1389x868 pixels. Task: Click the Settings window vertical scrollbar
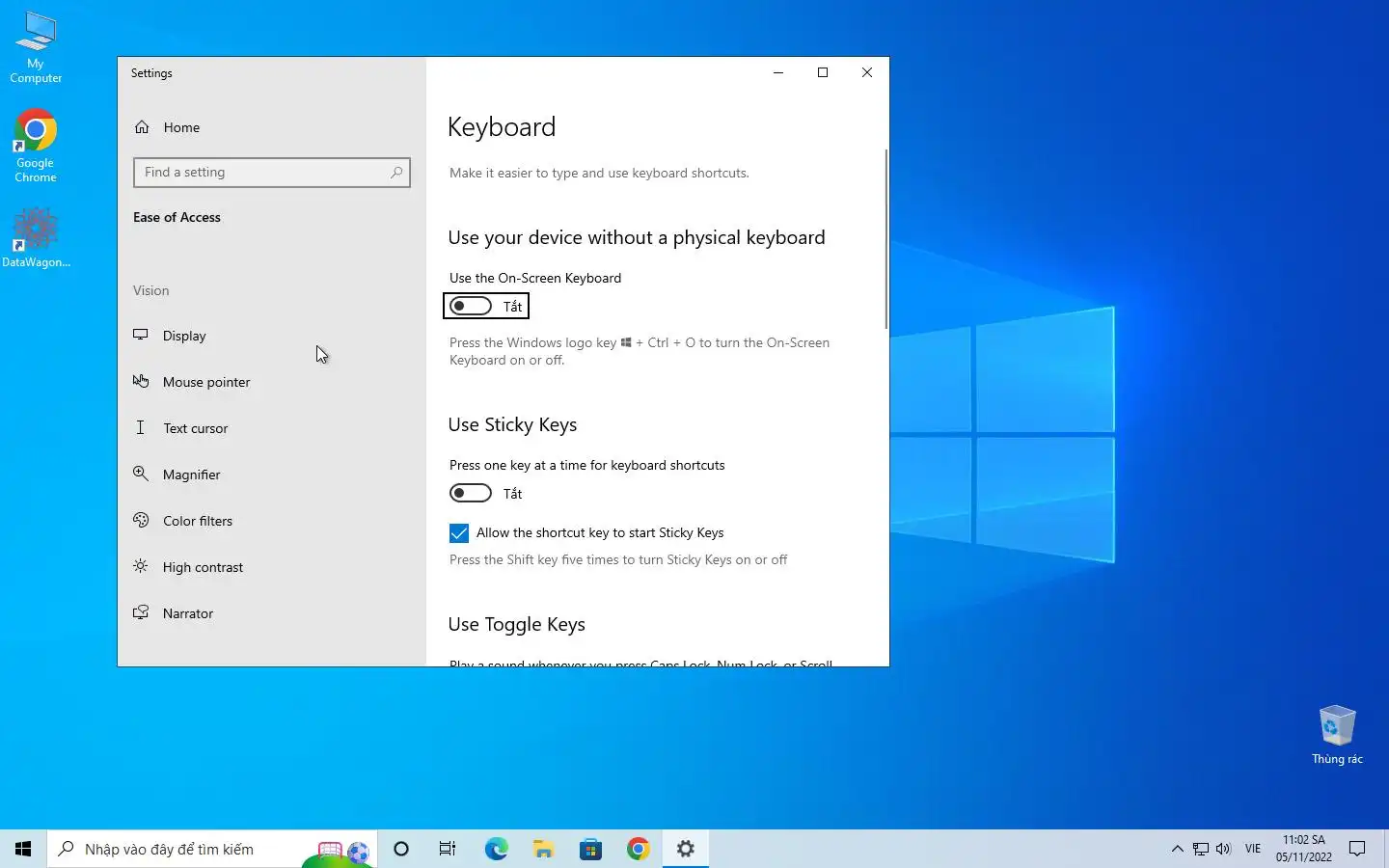coord(885,239)
